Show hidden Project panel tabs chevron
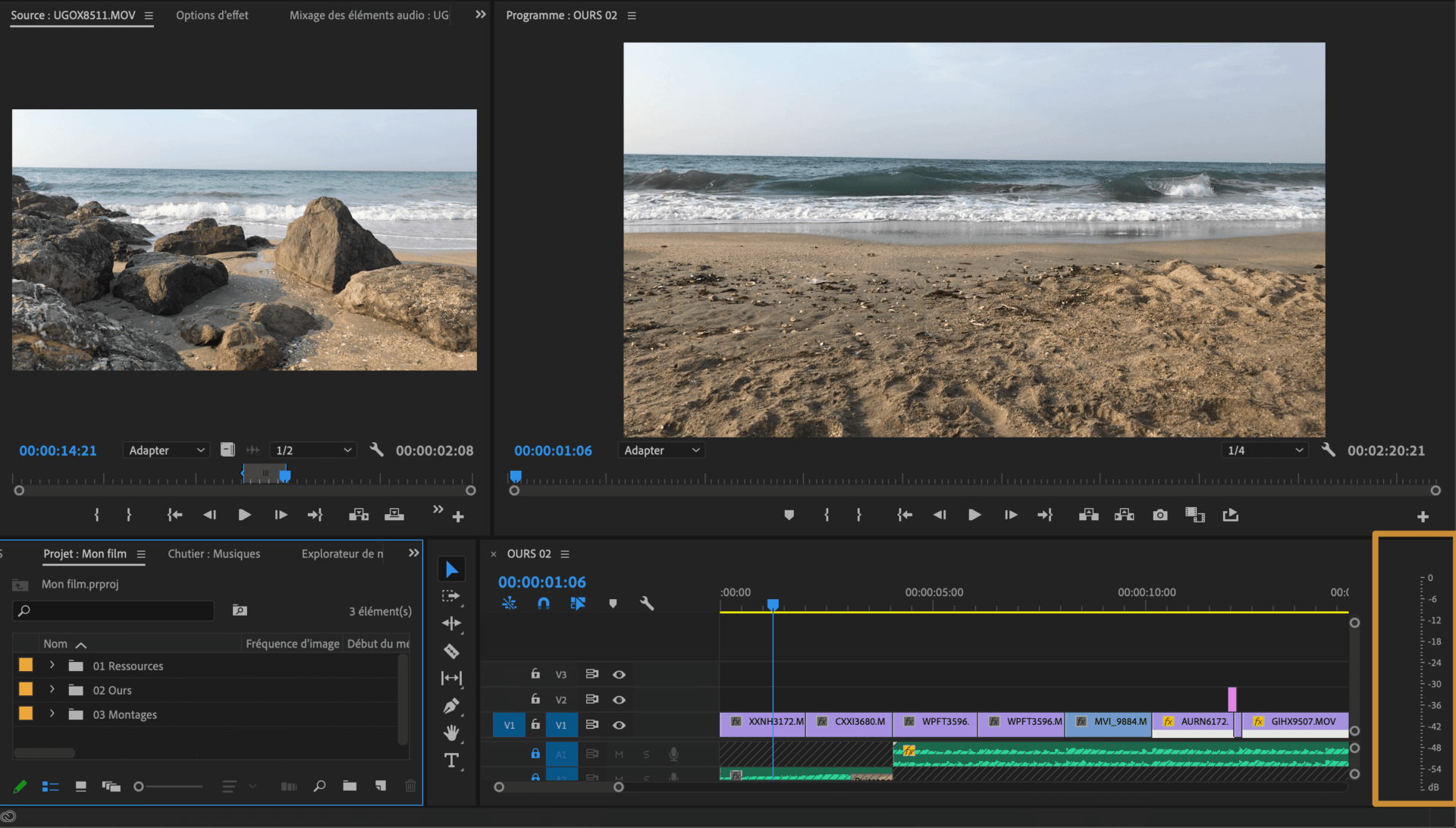The image size is (1456, 828). coord(413,553)
